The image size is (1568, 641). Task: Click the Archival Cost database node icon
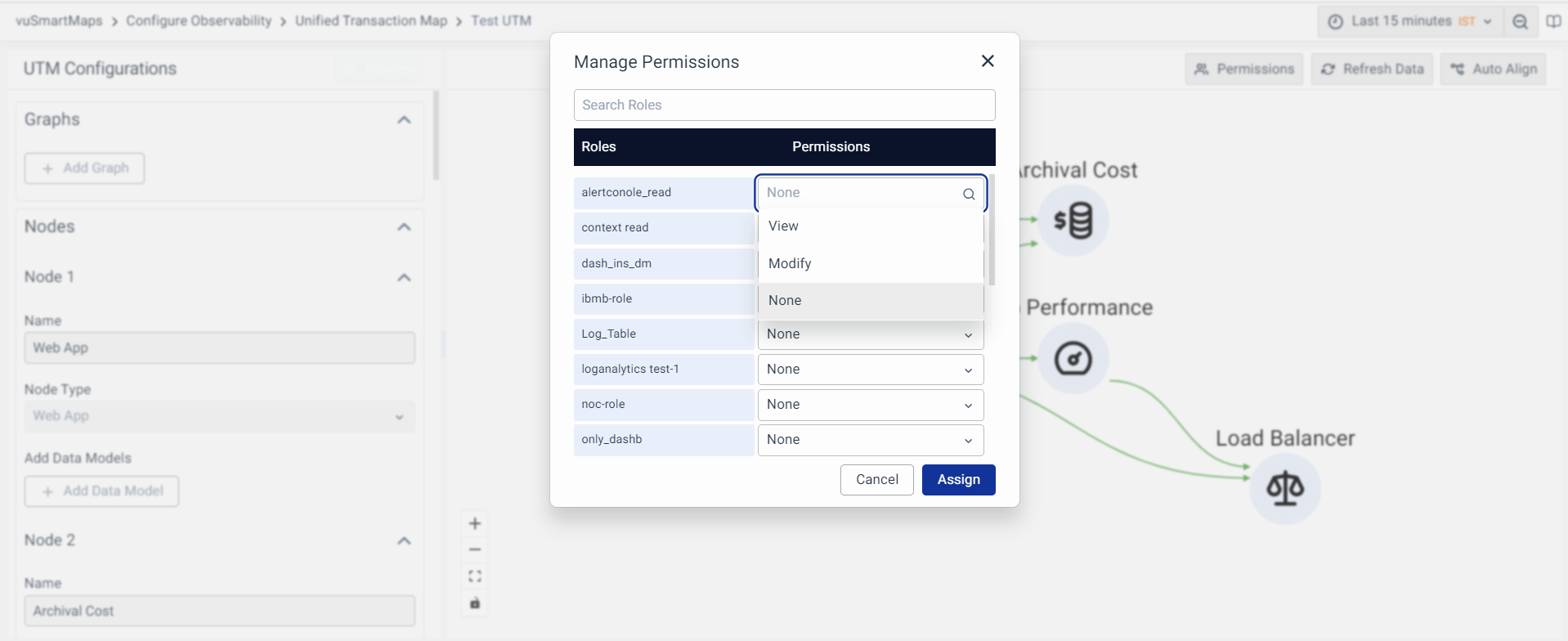click(1073, 221)
